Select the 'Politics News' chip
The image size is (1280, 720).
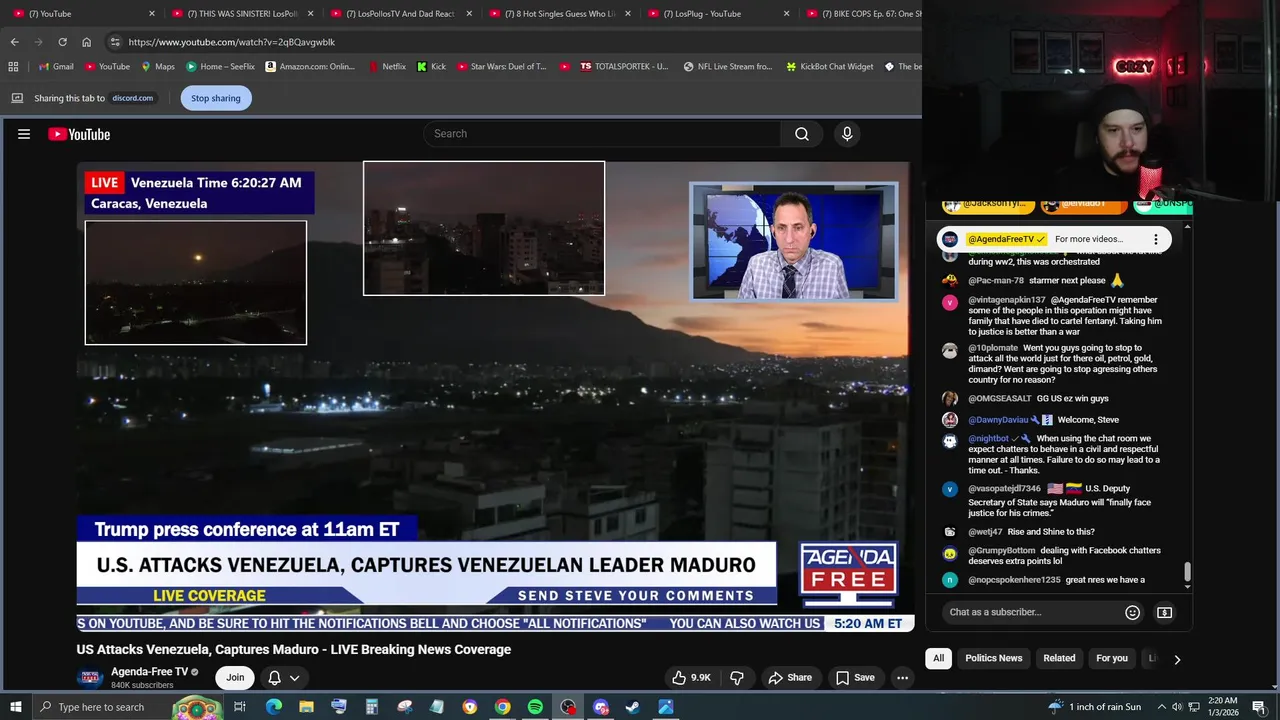coord(994,658)
